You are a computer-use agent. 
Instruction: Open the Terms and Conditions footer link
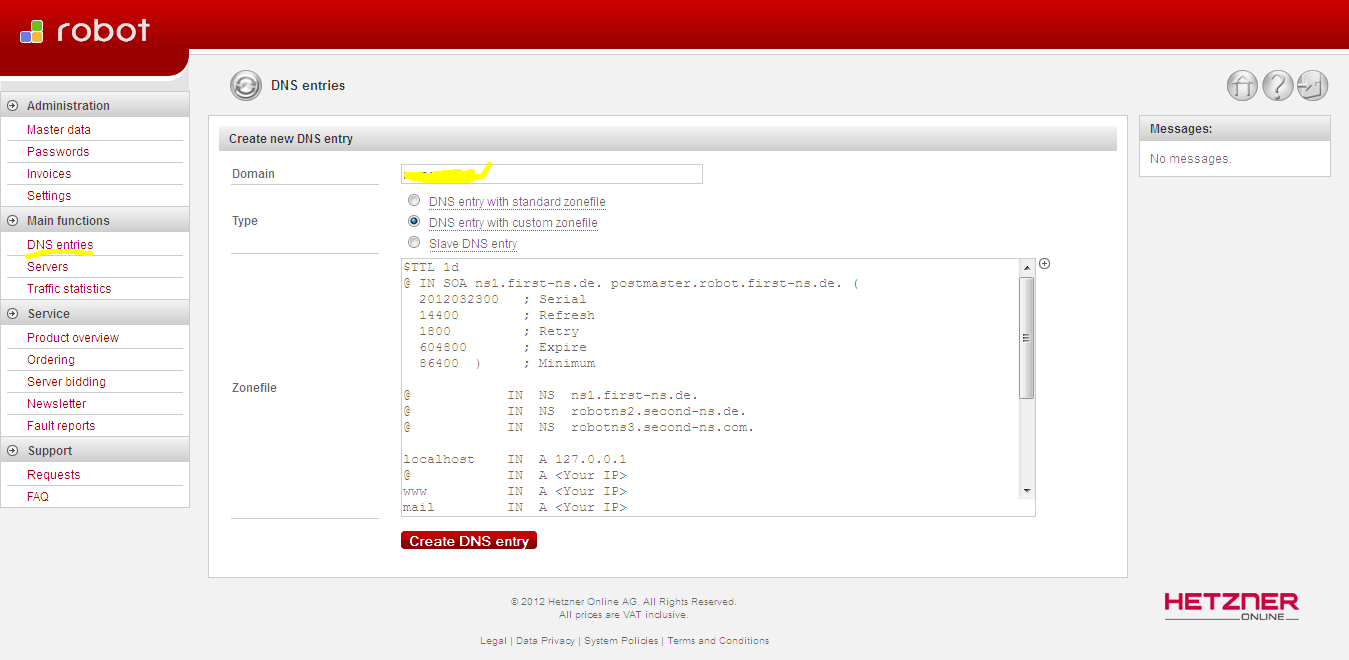click(718, 641)
